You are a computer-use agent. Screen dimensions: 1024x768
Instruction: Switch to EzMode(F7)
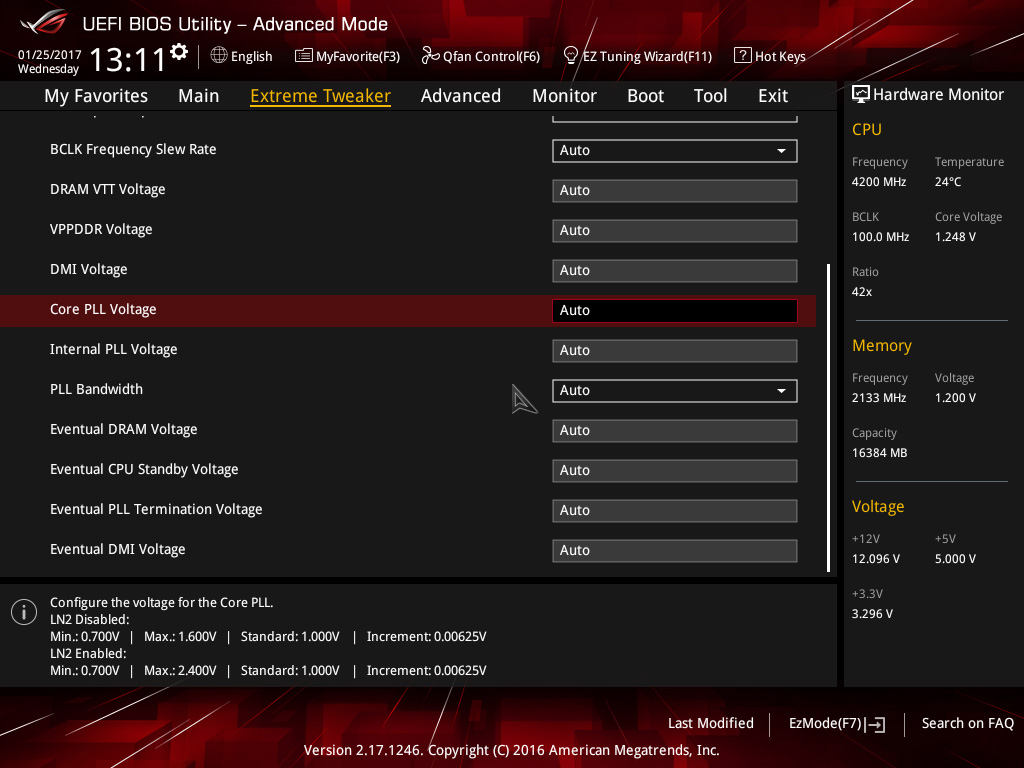tap(837, 724)
